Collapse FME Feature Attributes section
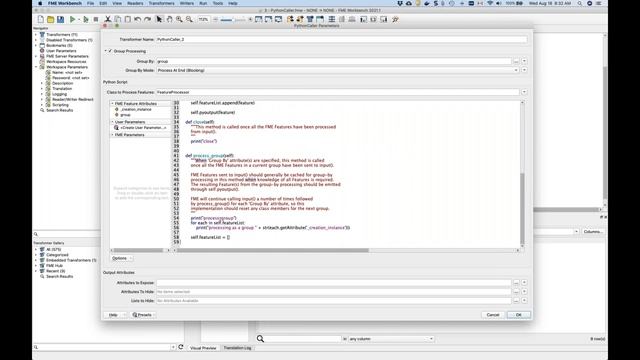The height and width of the screenshot is (360, 640). pos(113,104)
